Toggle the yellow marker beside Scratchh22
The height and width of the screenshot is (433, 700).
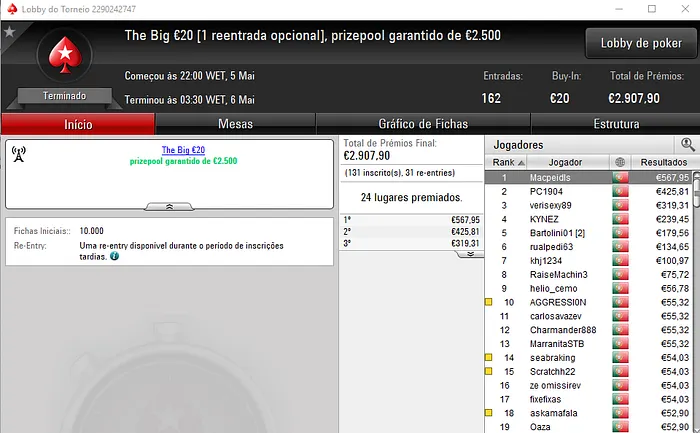(488, 371)
